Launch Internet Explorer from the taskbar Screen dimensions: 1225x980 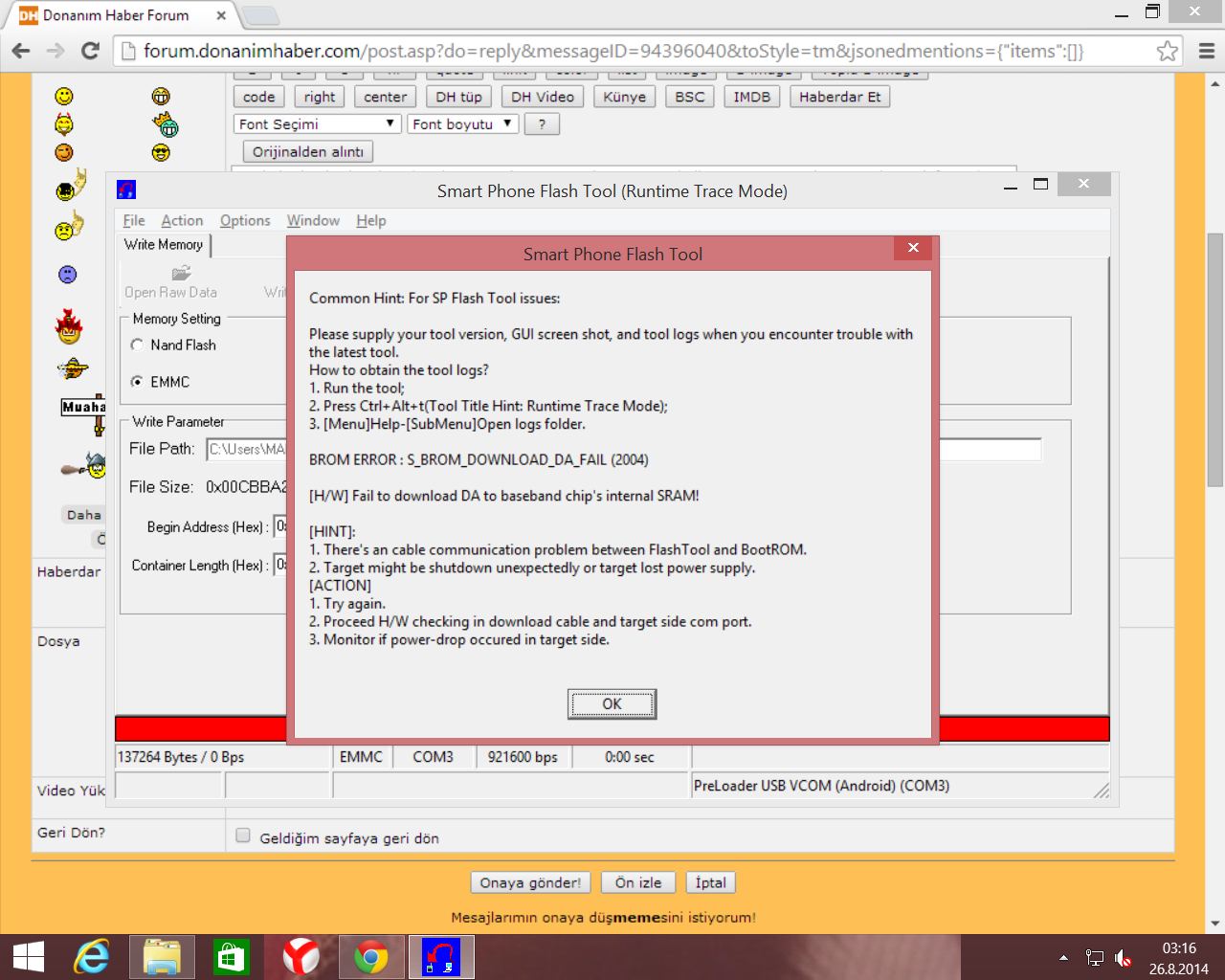point(93,957)
